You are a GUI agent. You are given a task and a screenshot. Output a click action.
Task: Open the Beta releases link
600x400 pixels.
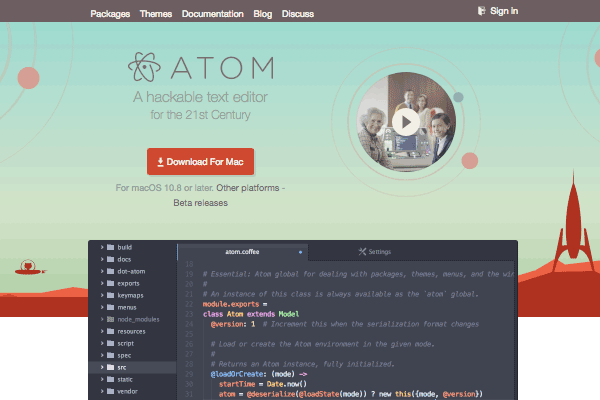[201, 203]
